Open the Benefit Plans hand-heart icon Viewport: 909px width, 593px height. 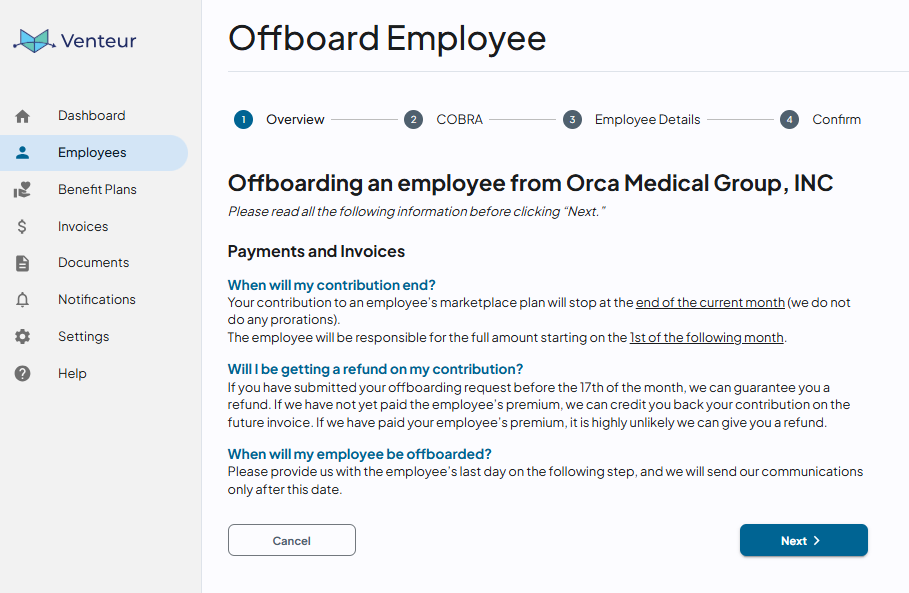(23, 190)
